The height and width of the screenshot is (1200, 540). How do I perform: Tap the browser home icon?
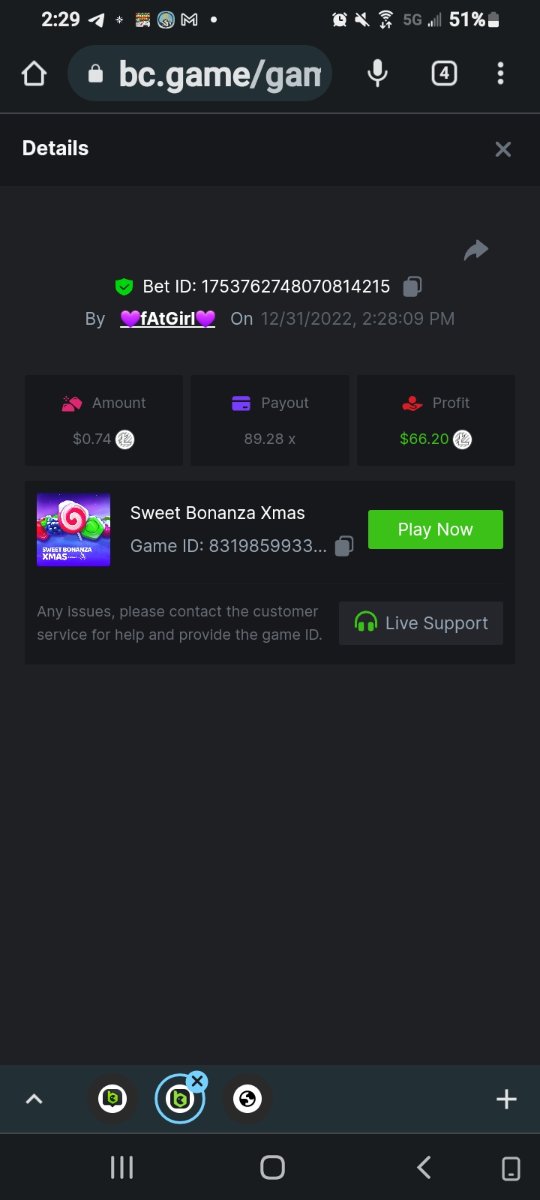(x=34, y=74)
